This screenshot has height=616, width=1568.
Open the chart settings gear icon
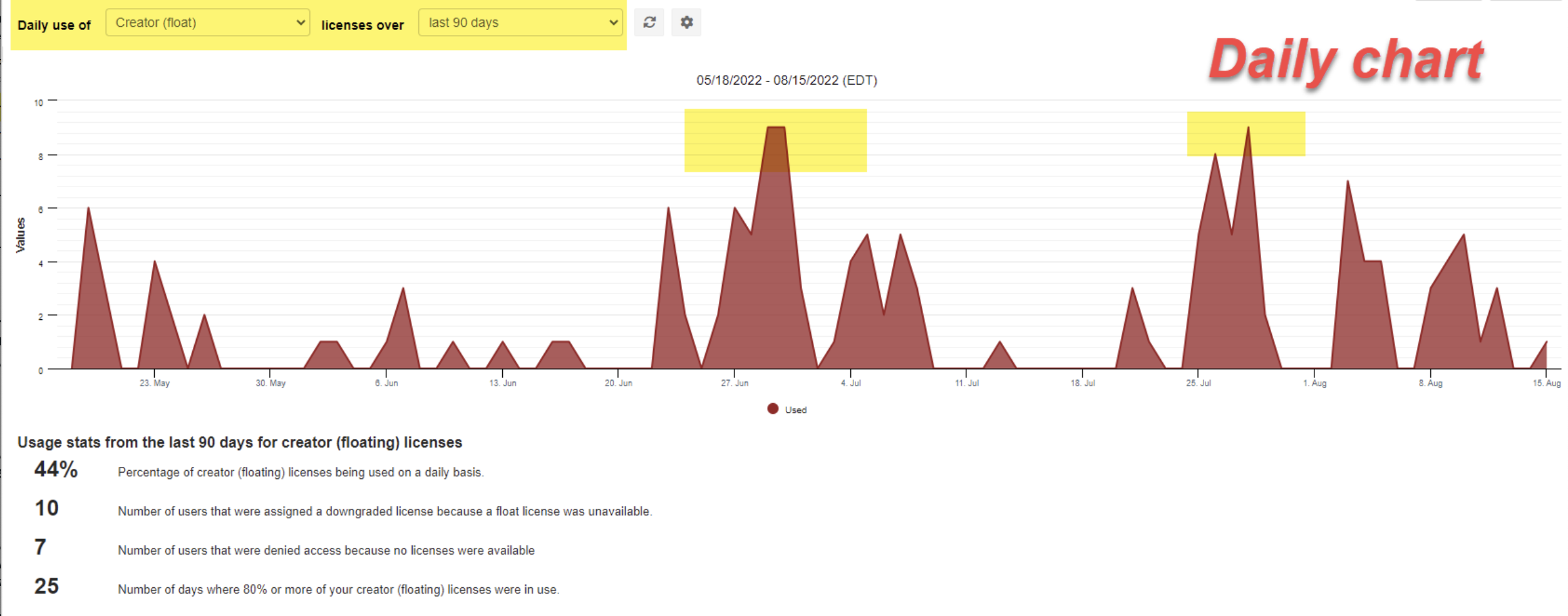686,23
